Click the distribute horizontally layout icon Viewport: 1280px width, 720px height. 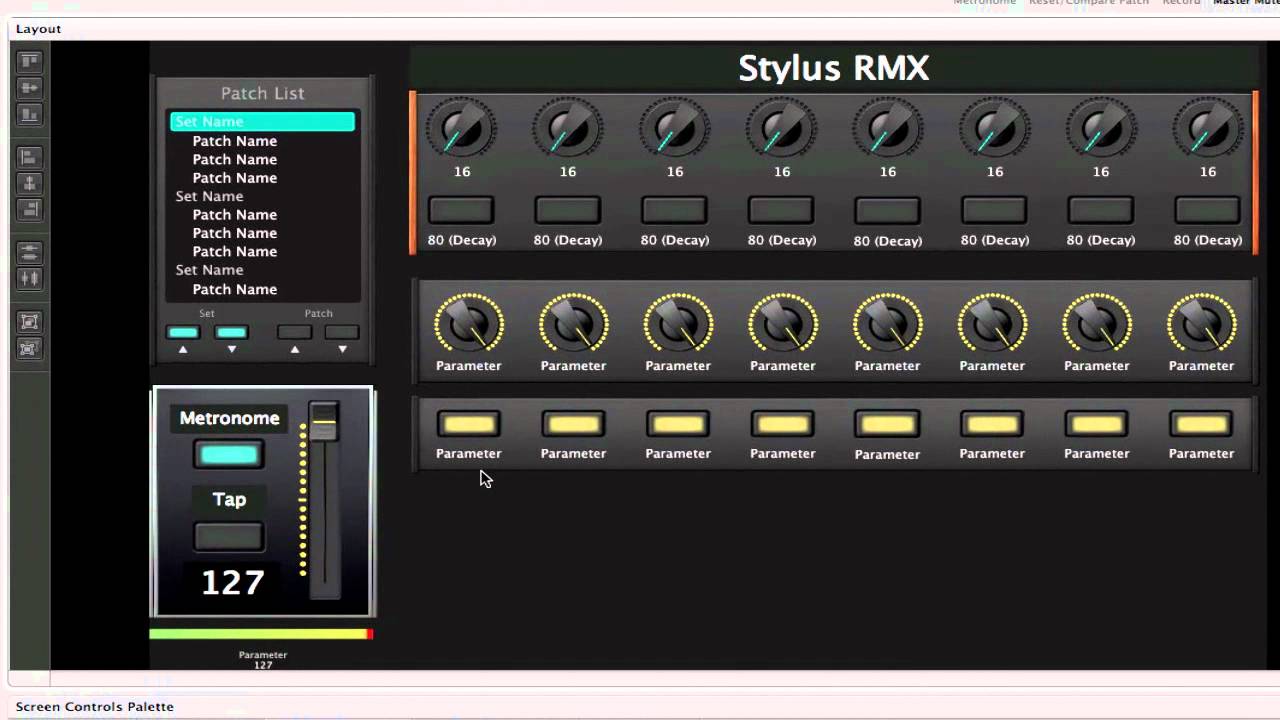(x=29, y=278)
